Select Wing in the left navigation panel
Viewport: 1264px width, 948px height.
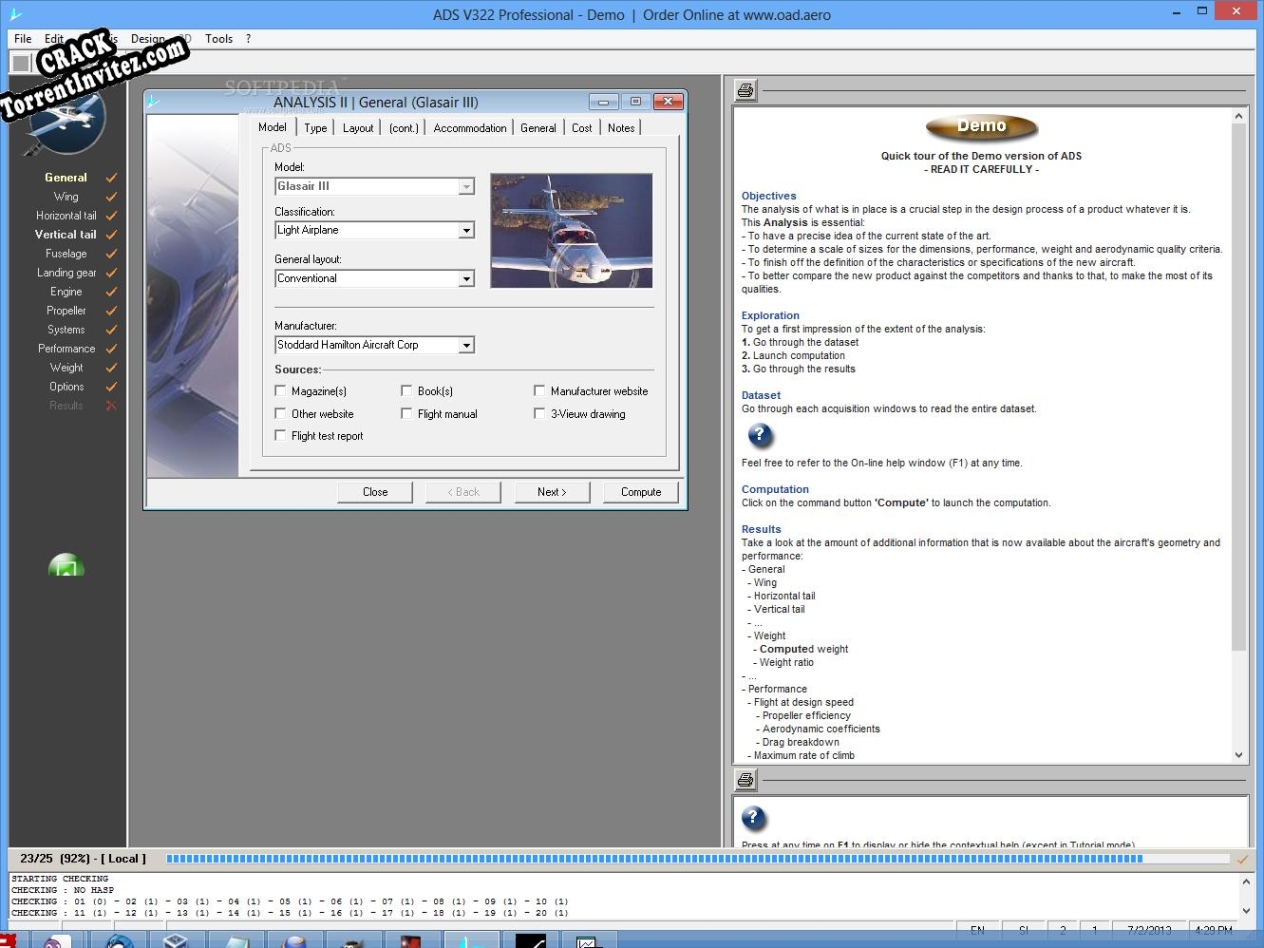tap(65, 196)
